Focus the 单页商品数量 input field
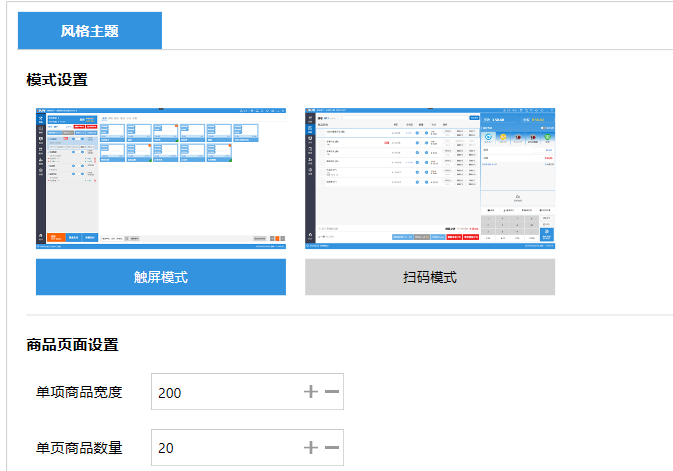Viewport: 673px width, 471px height. point(225,447)
